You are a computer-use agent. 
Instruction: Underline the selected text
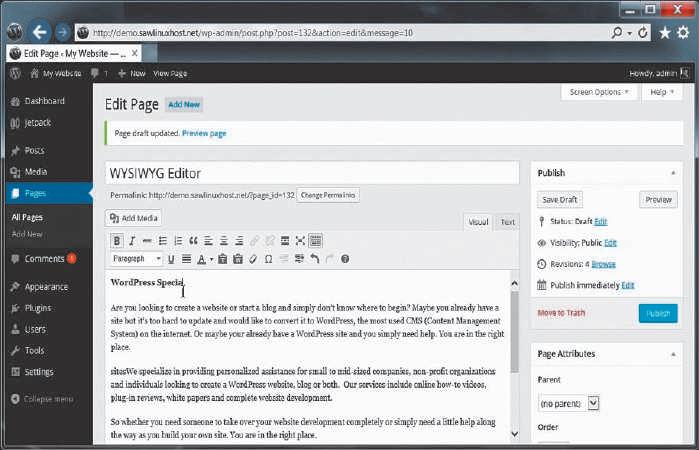click(x=171, y=259)
